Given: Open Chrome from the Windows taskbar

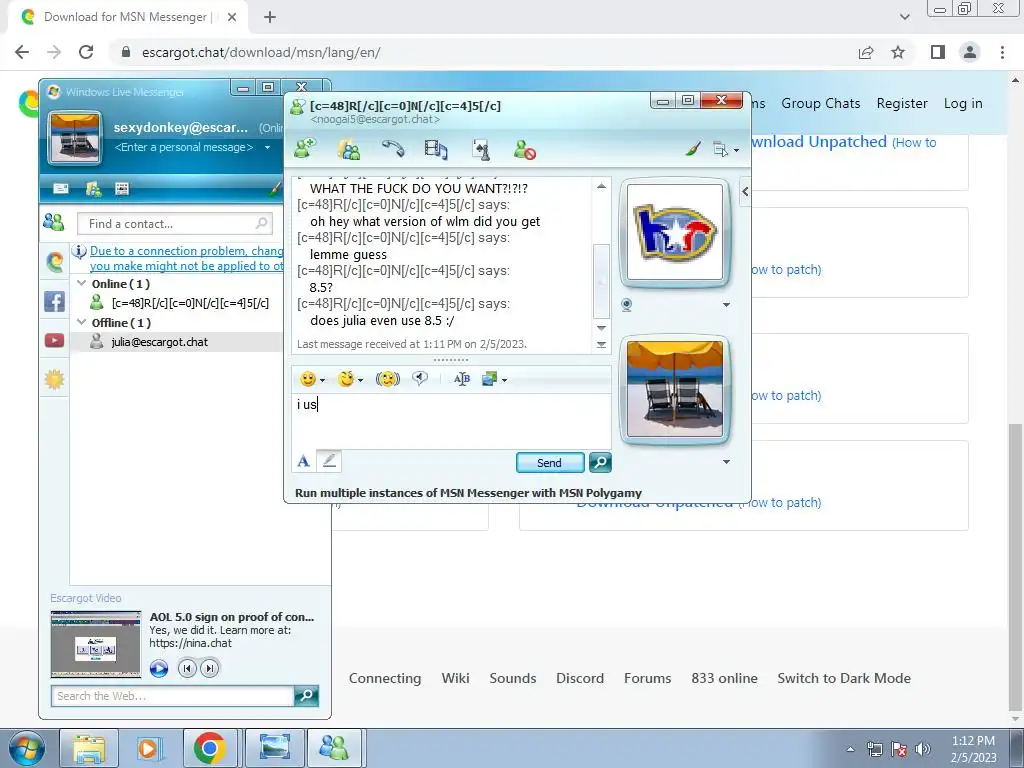Looking at the screenshot, I should tap(210, 748).
